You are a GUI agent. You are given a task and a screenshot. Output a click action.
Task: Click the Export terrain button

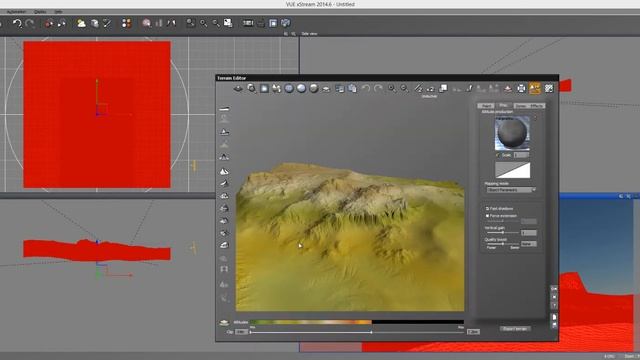(x=515, y=329)
